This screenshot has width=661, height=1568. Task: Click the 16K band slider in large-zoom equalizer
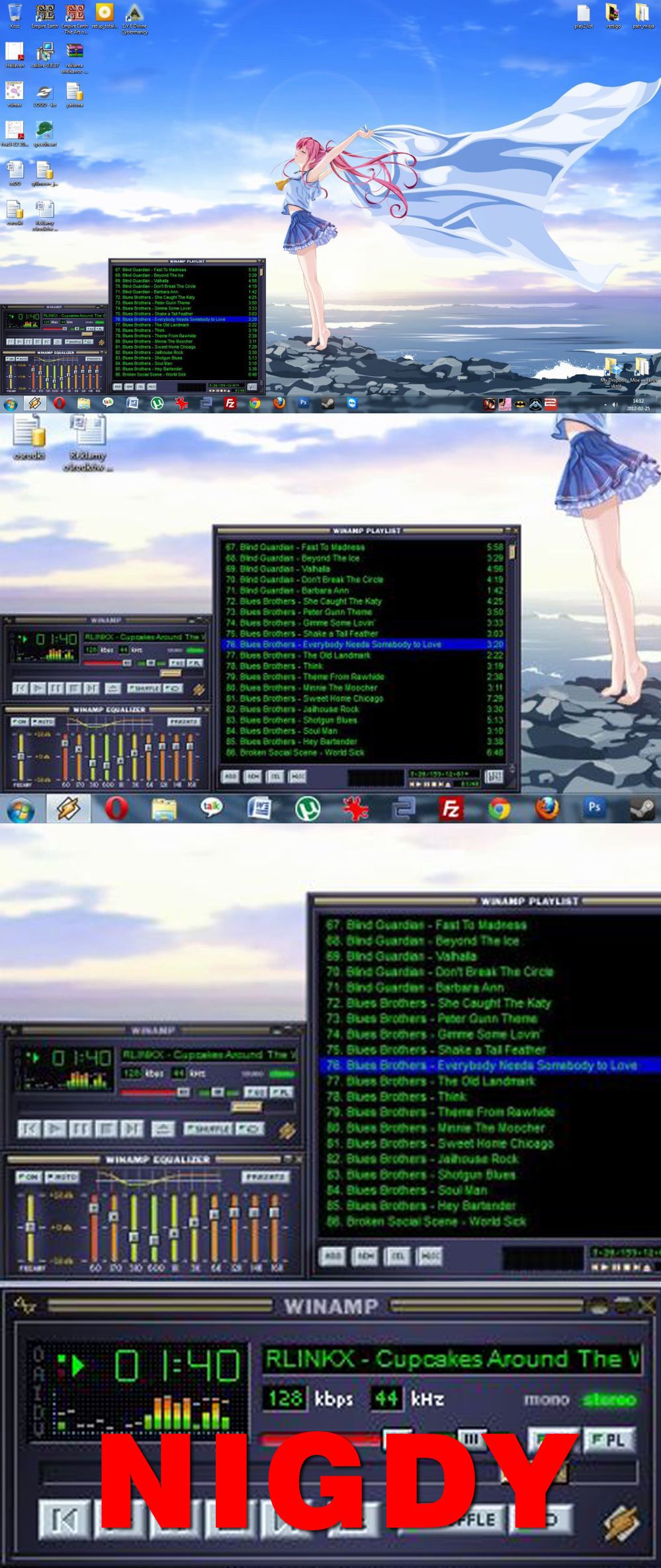(x=274, y=1228)
